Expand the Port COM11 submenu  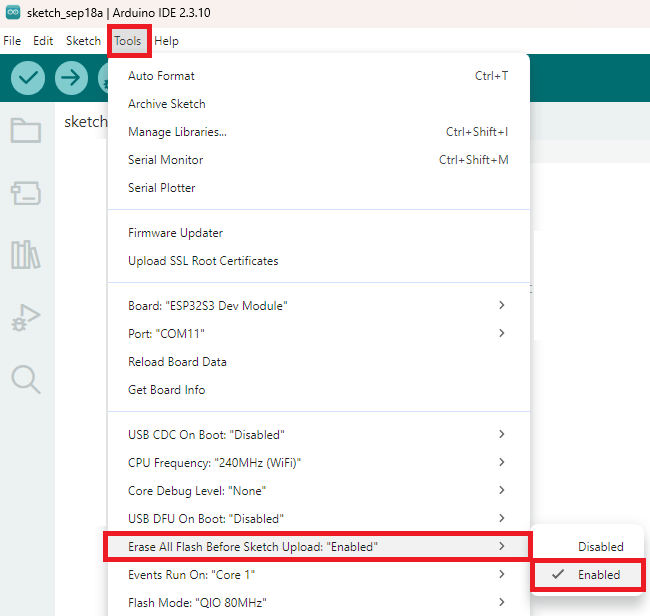click(x=319, y=333)
